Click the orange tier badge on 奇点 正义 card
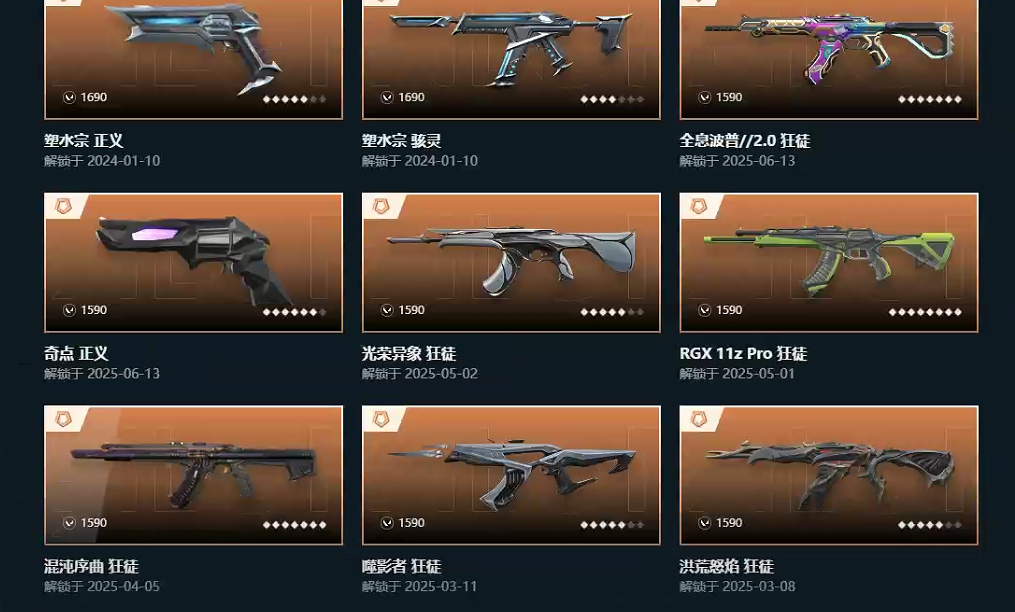This screenshot has height=612, width=1015. (63, 207)
